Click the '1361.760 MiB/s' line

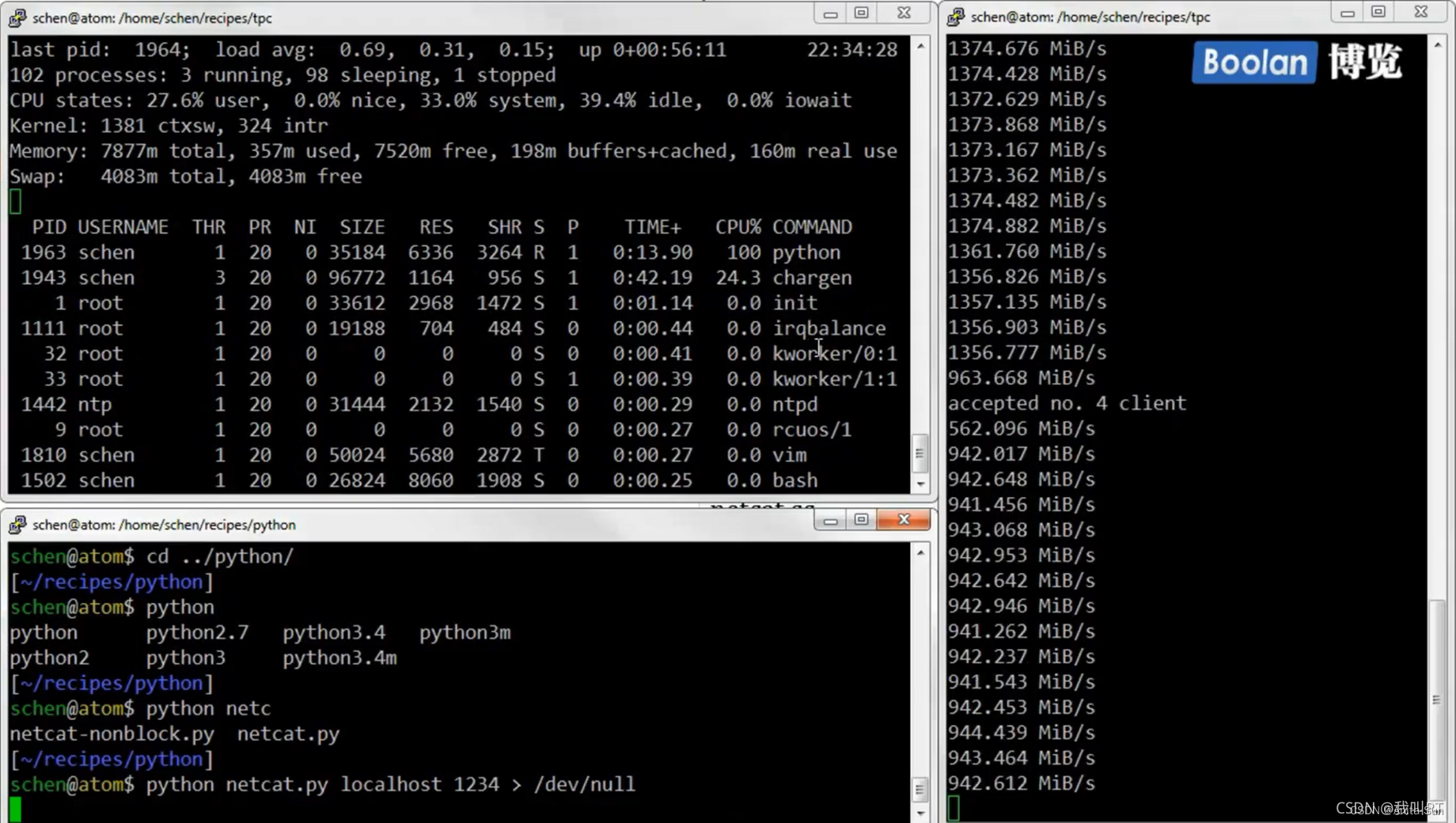[1027, 252]
